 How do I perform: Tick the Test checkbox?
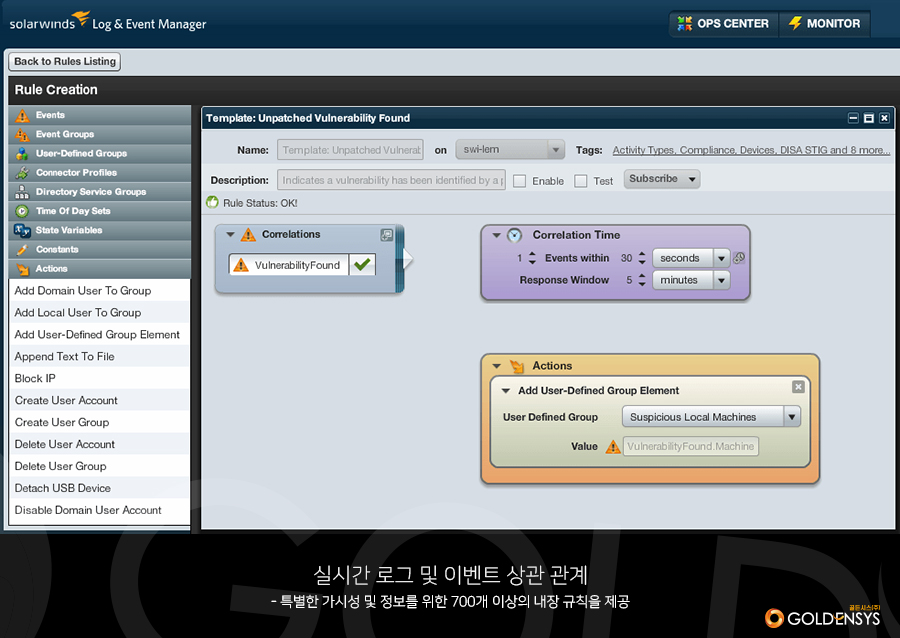coord(581,181)
